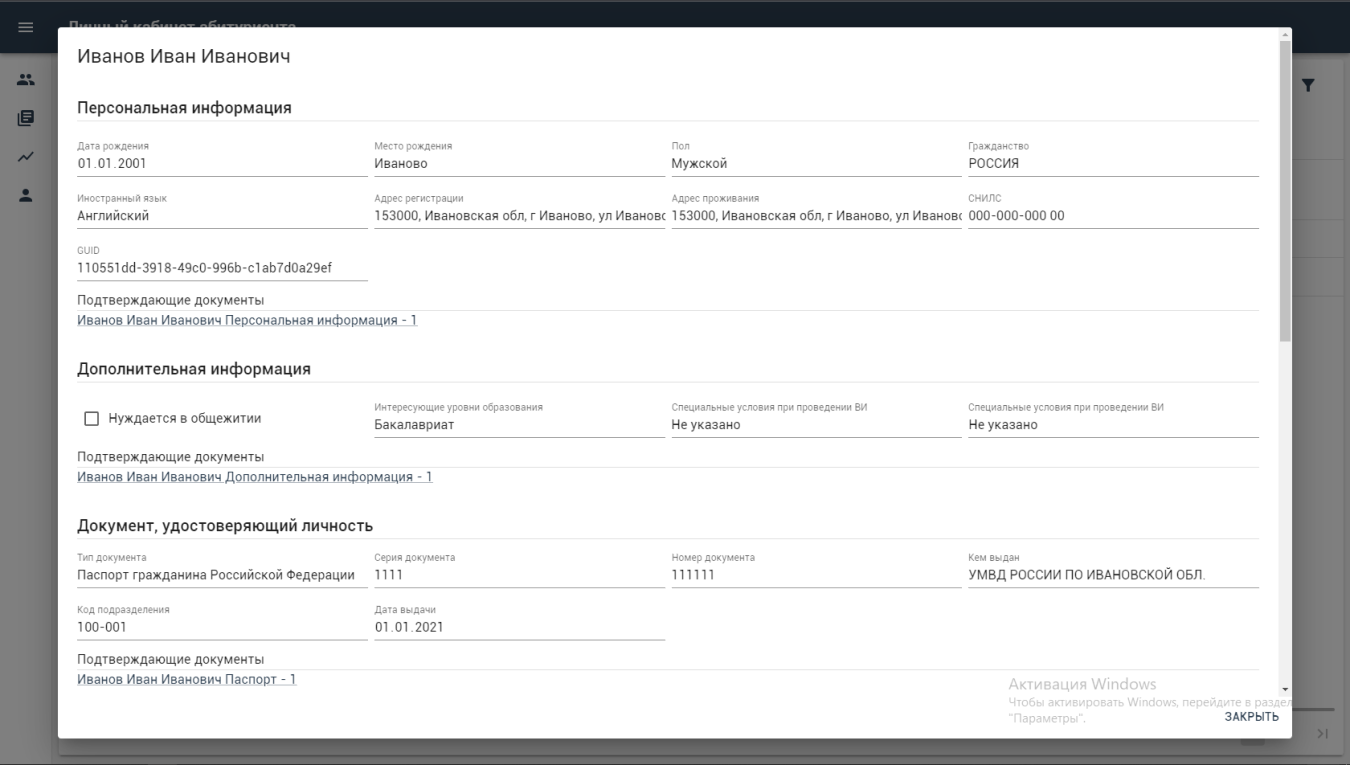Click the "Персональная информация" section heading
The width and height of the screenshot is (1350, 765).
point(184,108)
